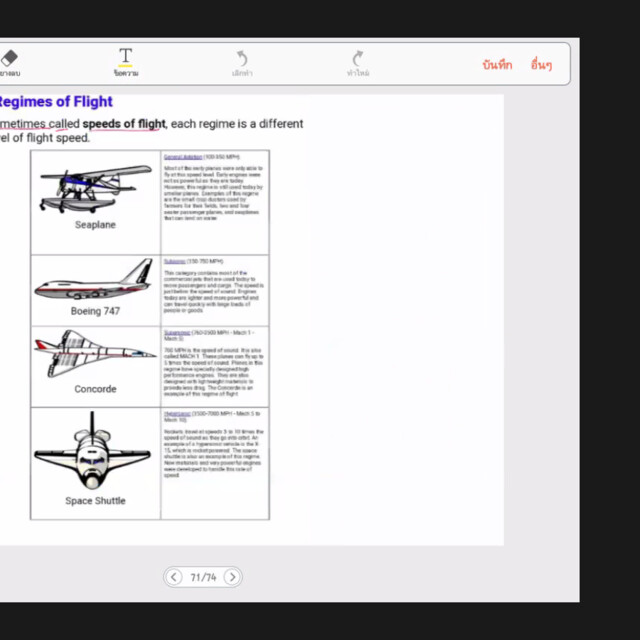Click the 71/74 page indicator
This screenshot has height=640, width=640.
(x=203, y=577)
